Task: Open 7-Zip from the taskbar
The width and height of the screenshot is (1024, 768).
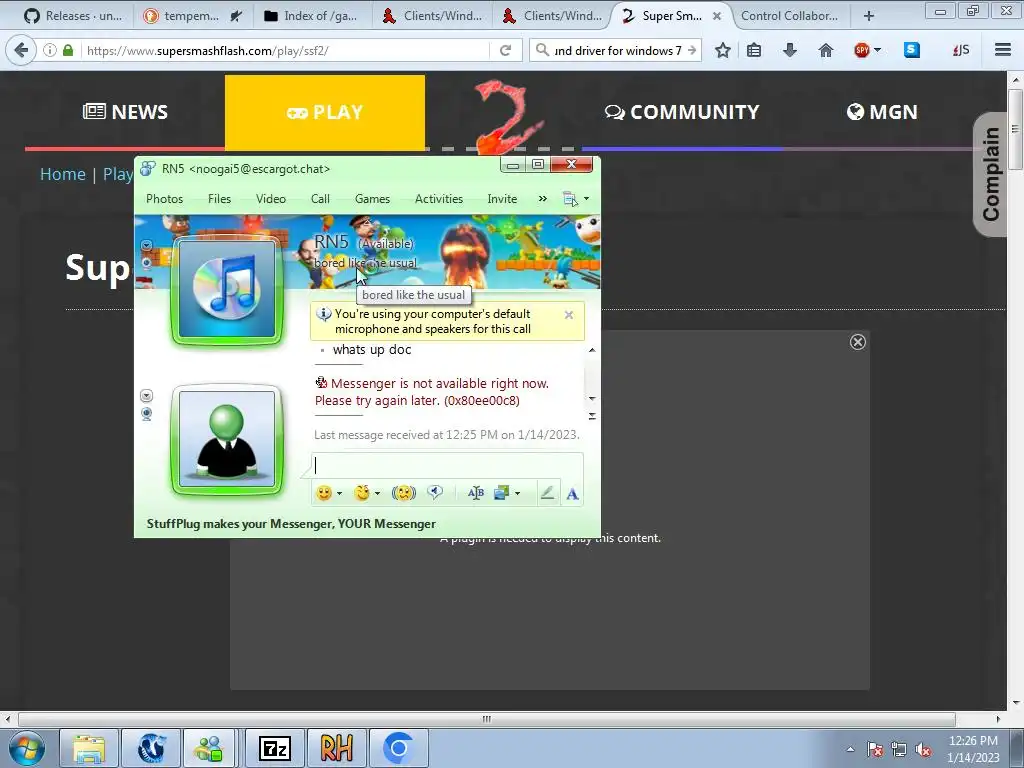Action: pyautogui.click(x=274, y=748)
